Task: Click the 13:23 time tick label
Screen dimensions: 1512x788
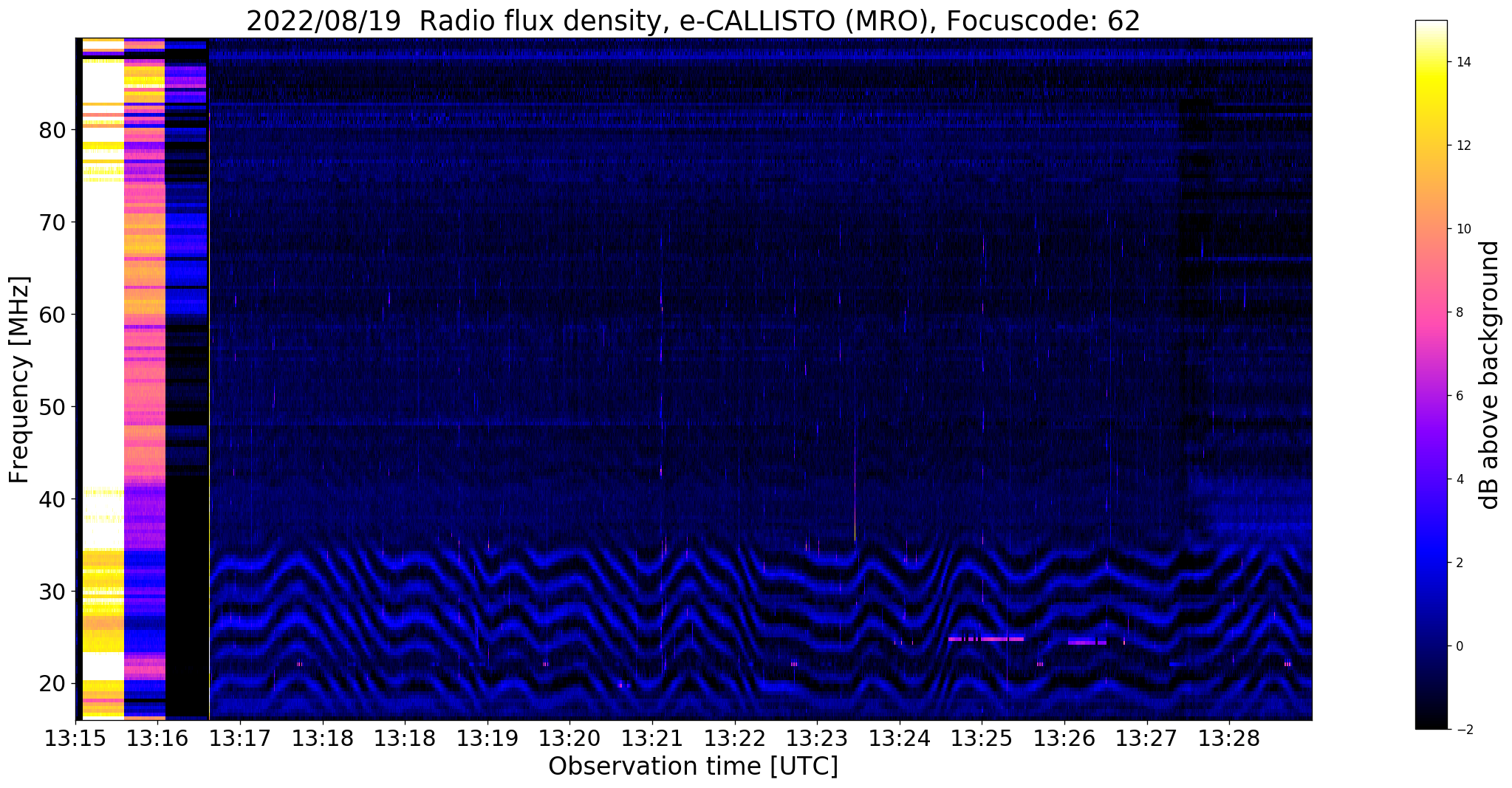Action: tap(817, 739)
